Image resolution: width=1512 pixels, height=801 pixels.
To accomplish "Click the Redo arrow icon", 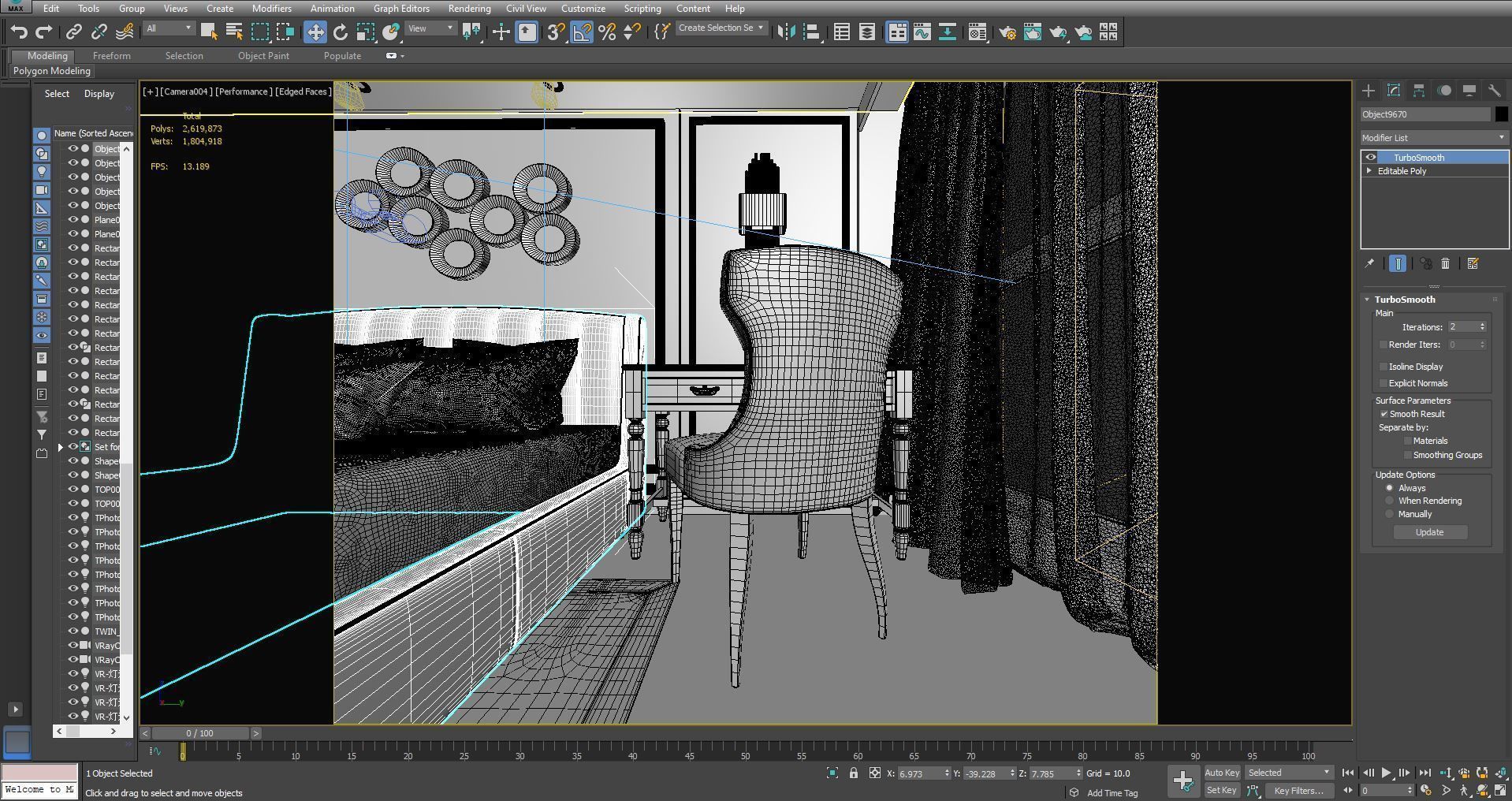I will tap(44, 32).
